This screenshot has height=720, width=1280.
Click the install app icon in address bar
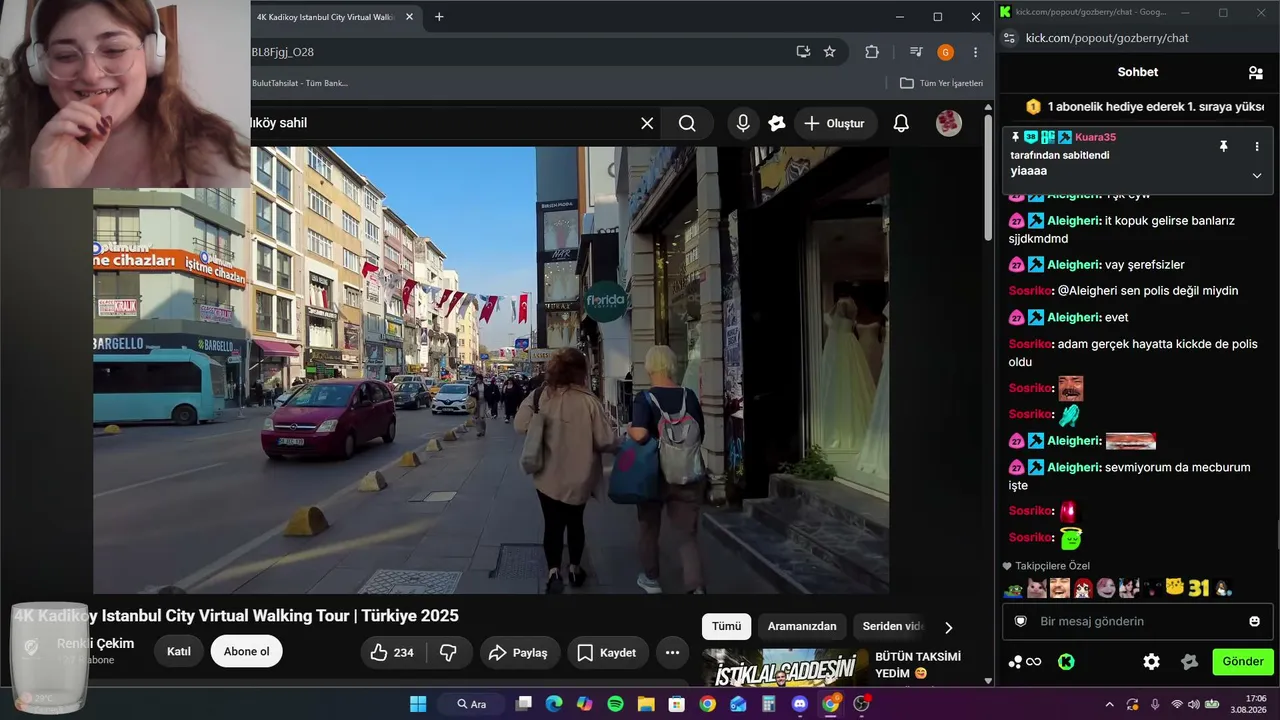point(802,52)
